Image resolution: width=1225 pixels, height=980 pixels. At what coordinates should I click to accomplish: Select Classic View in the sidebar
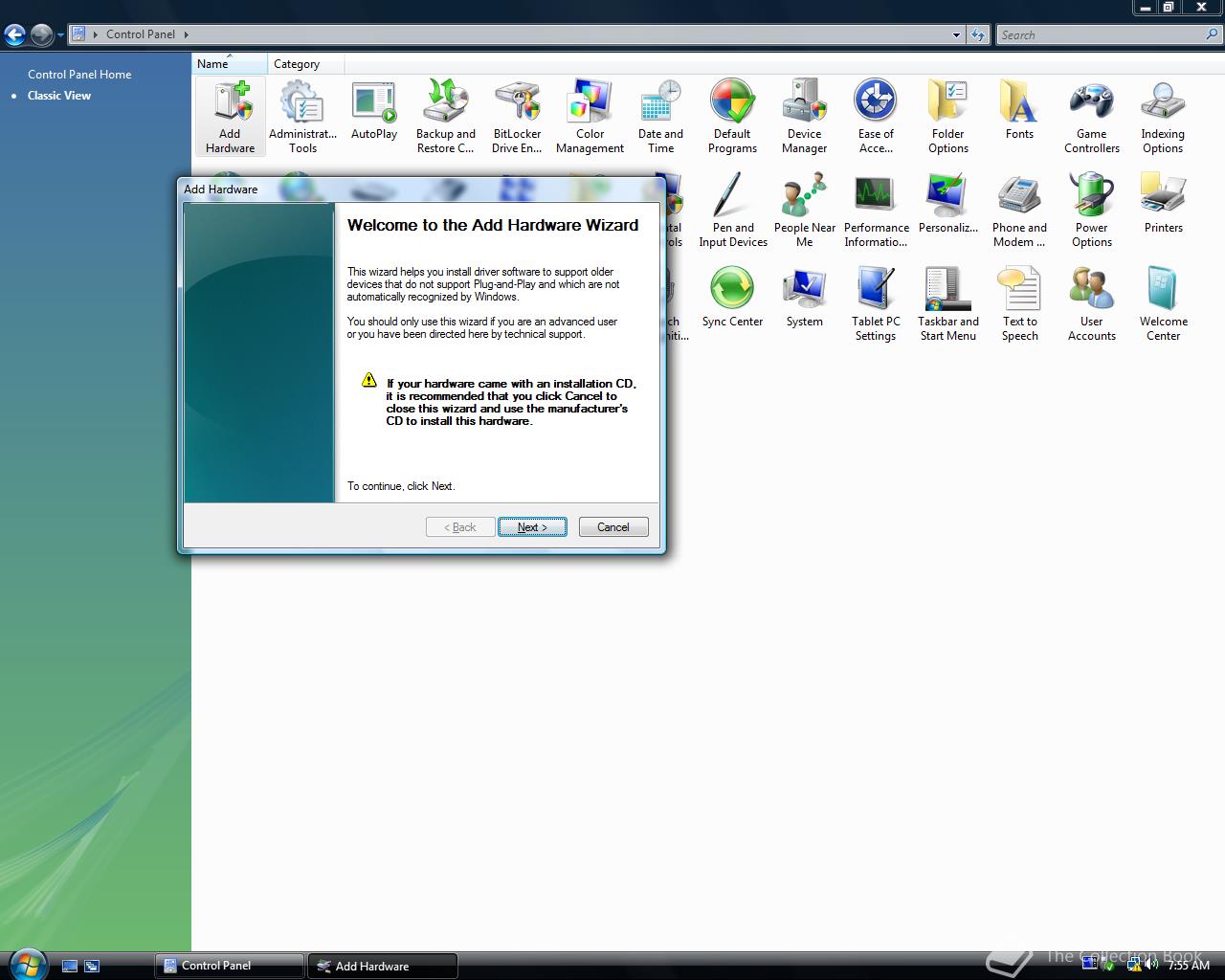tap(59, 96)
